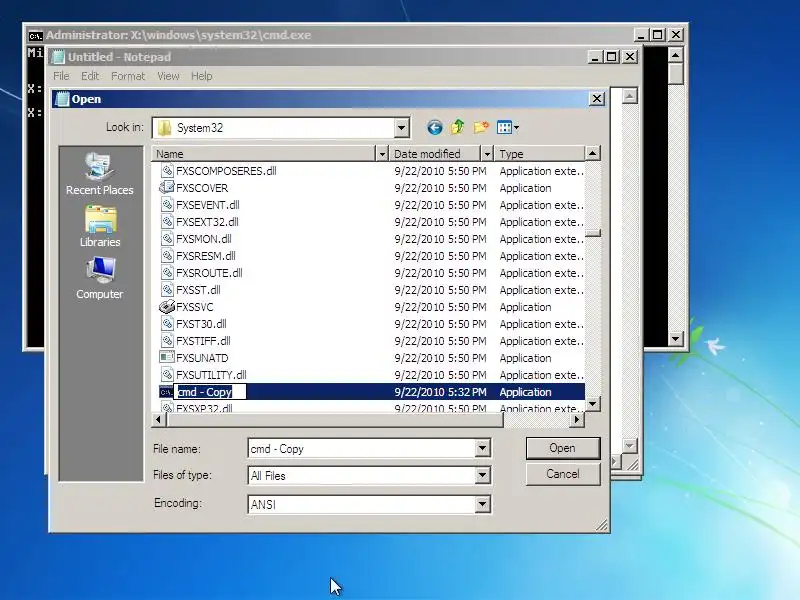Go back using the blue back arrow icon
800x600 pixels.
[435, 128]
